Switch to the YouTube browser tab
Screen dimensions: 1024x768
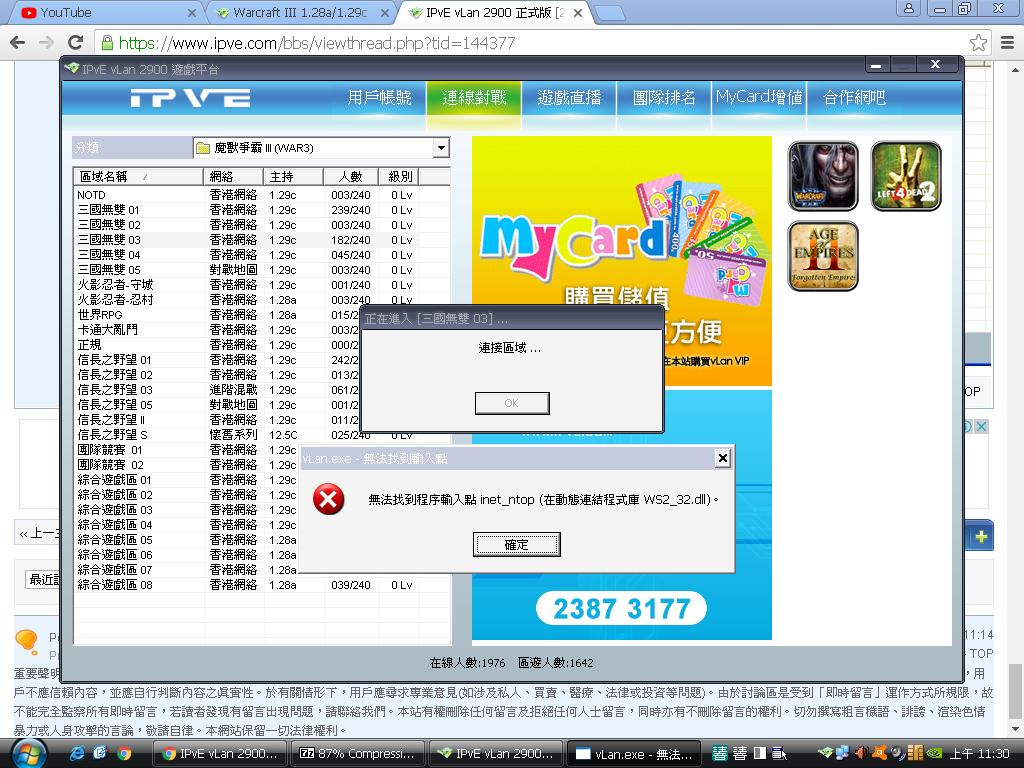(100, 13)
